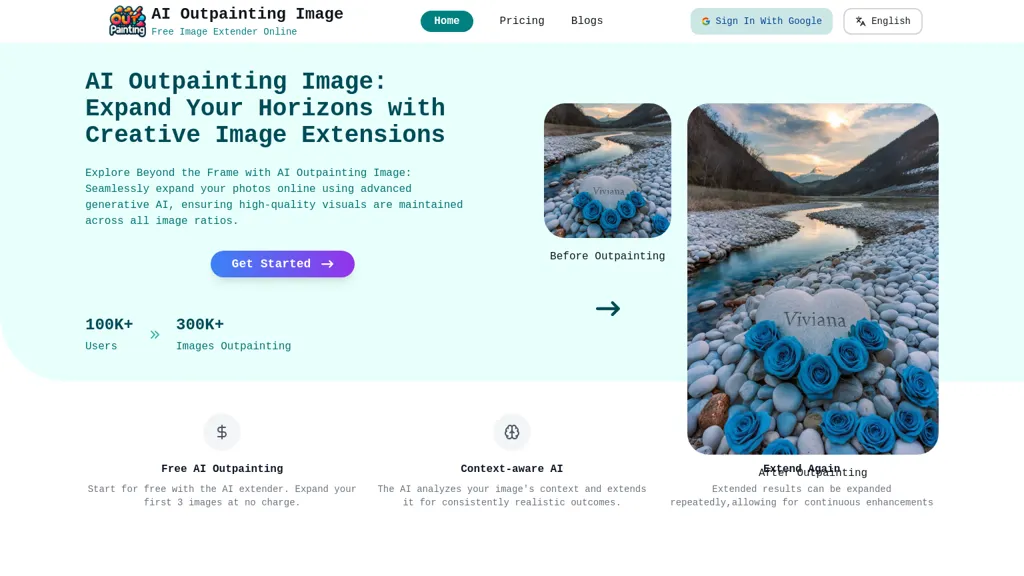Click the translate icon beside English
Image resolution: width=1024 pixels, height=576 pixels.
861,22
